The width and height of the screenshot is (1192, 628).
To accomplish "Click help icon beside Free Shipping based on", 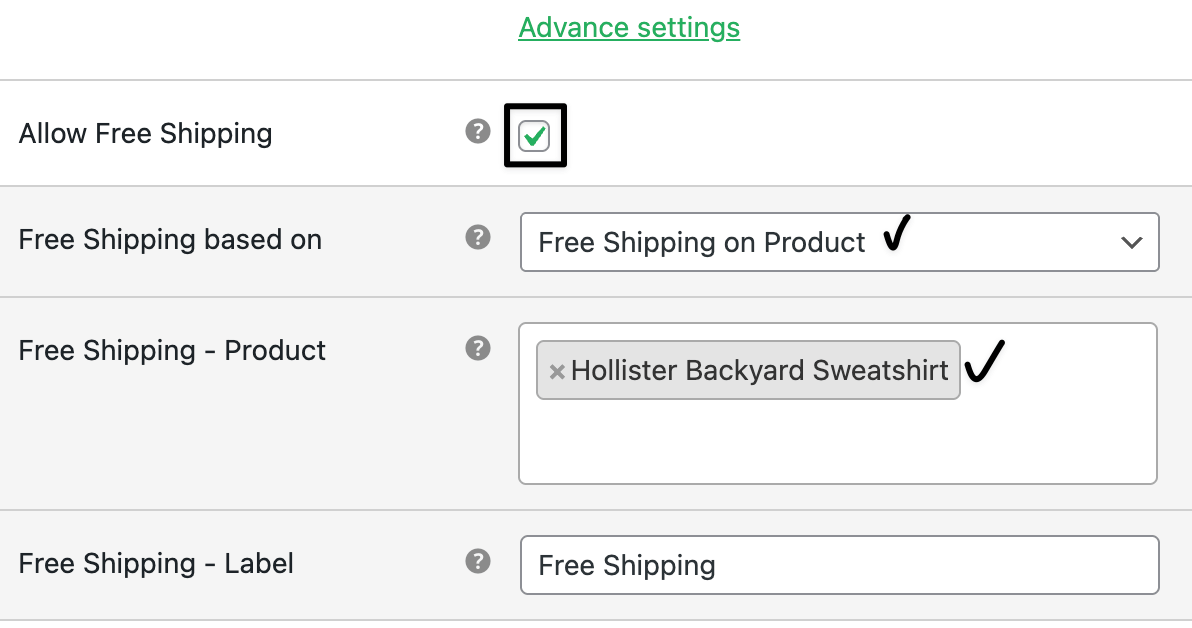I will [x=478, y=238].
